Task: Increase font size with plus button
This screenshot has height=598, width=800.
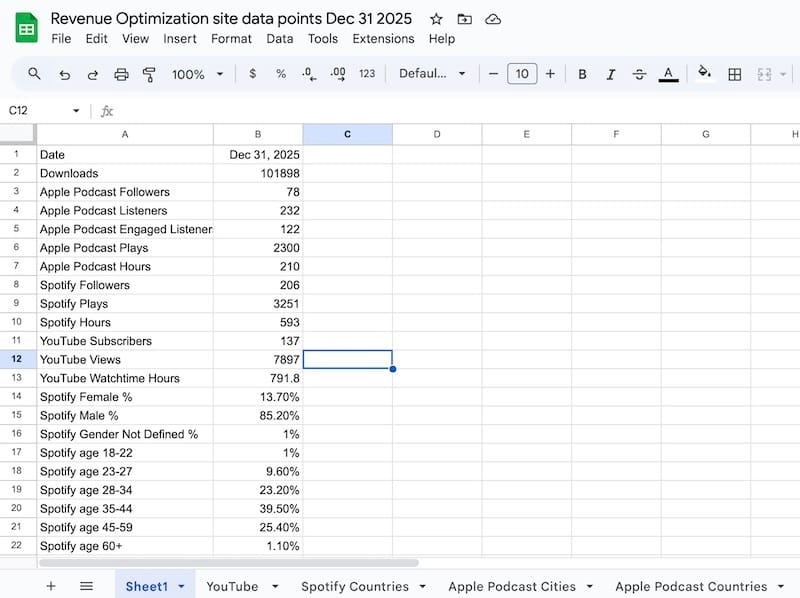Action: (x=550, y=74)
